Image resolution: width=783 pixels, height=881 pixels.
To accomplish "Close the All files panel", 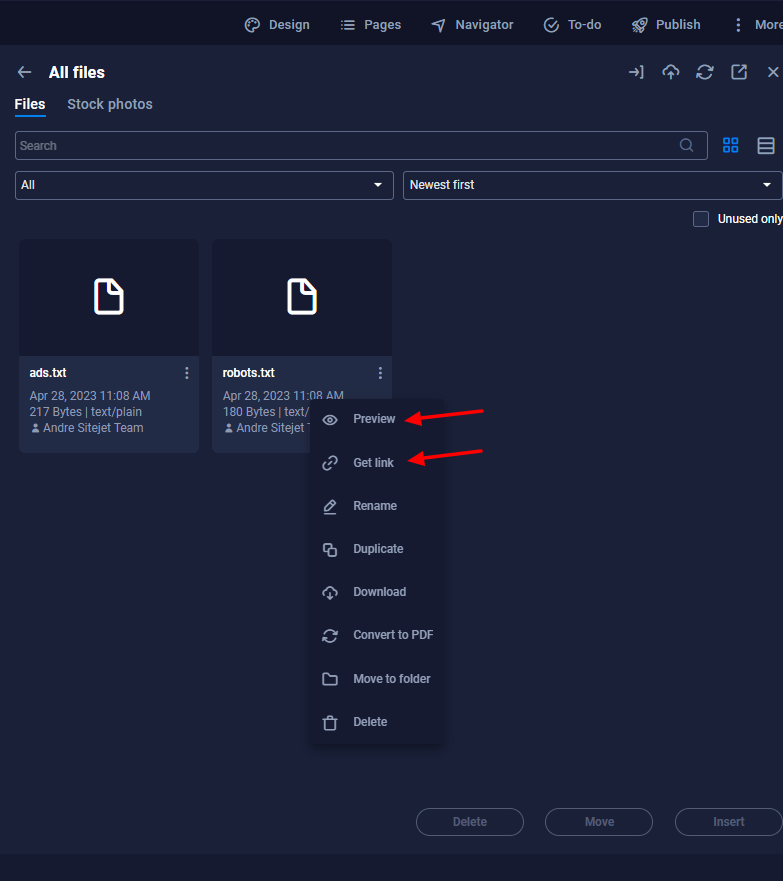I will click(773, 72).
